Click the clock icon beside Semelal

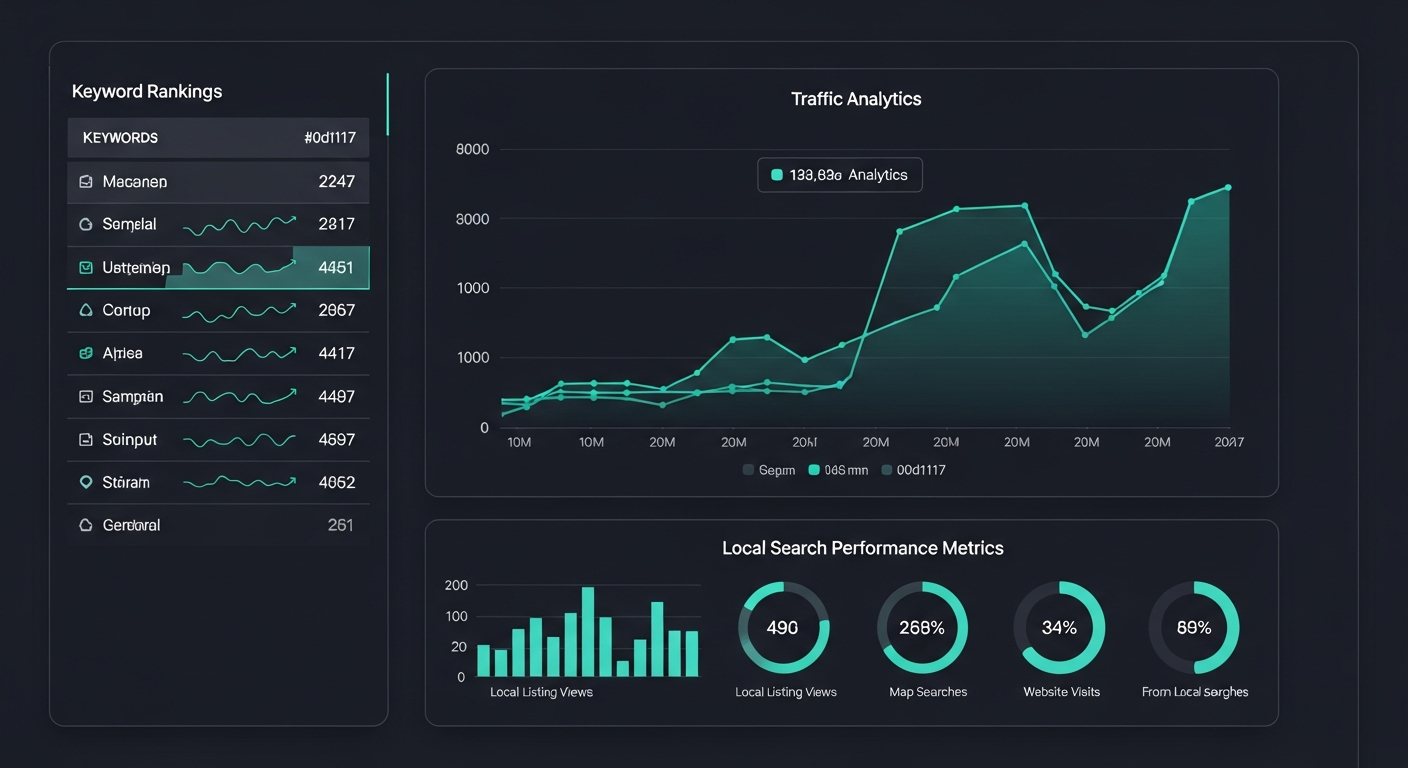[87, 224]
